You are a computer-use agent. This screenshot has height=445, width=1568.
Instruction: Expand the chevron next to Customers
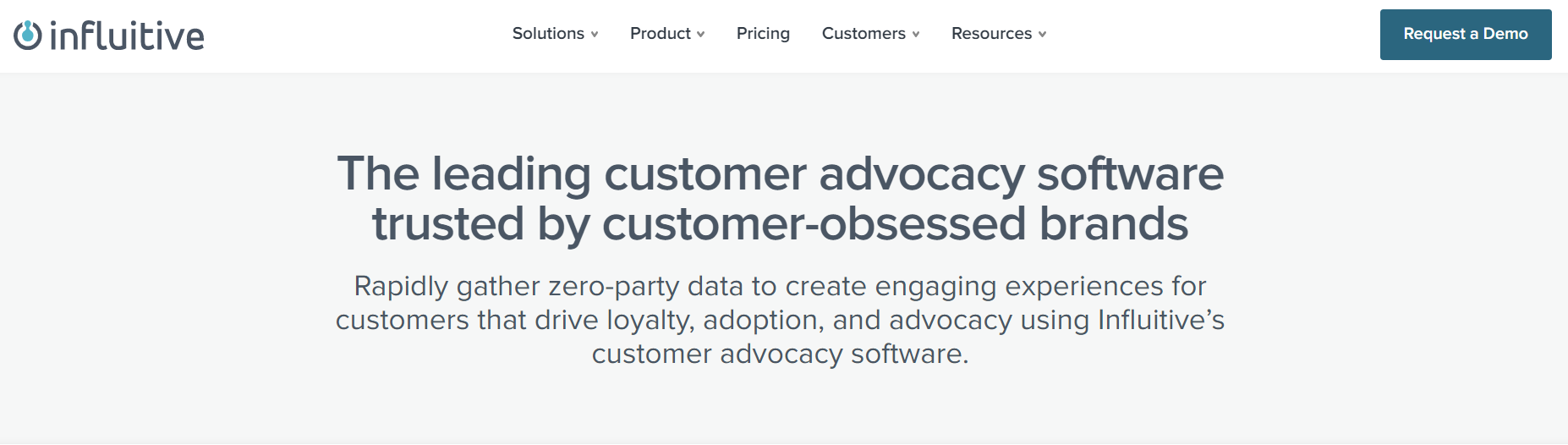916,35
